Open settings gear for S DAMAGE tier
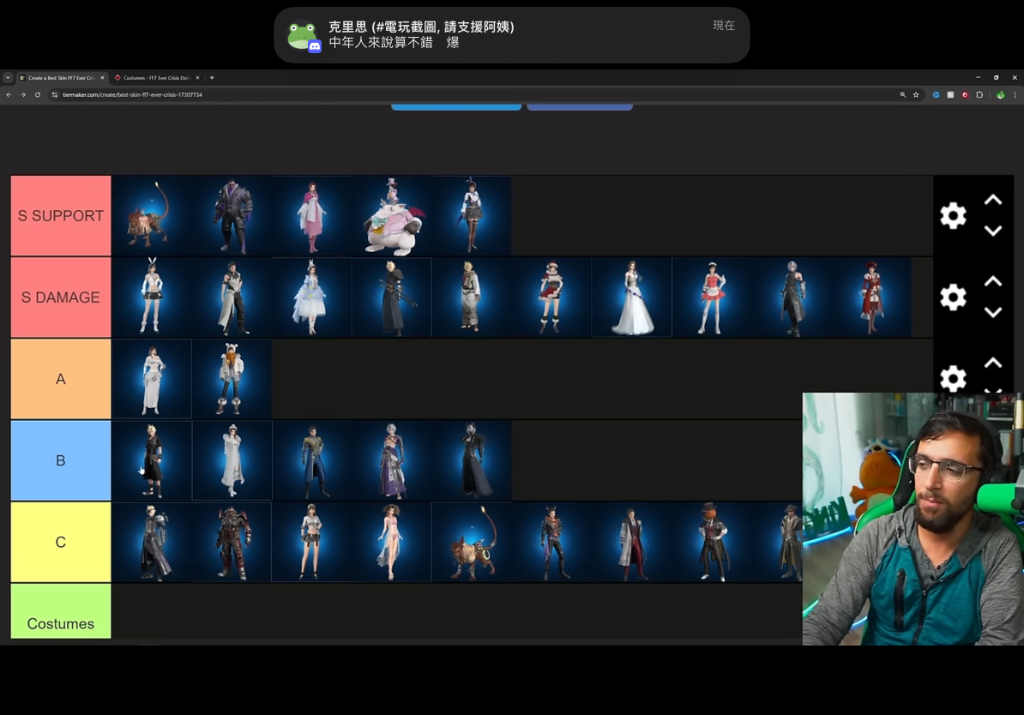The image size is (1024, 715). click(953, 297)
